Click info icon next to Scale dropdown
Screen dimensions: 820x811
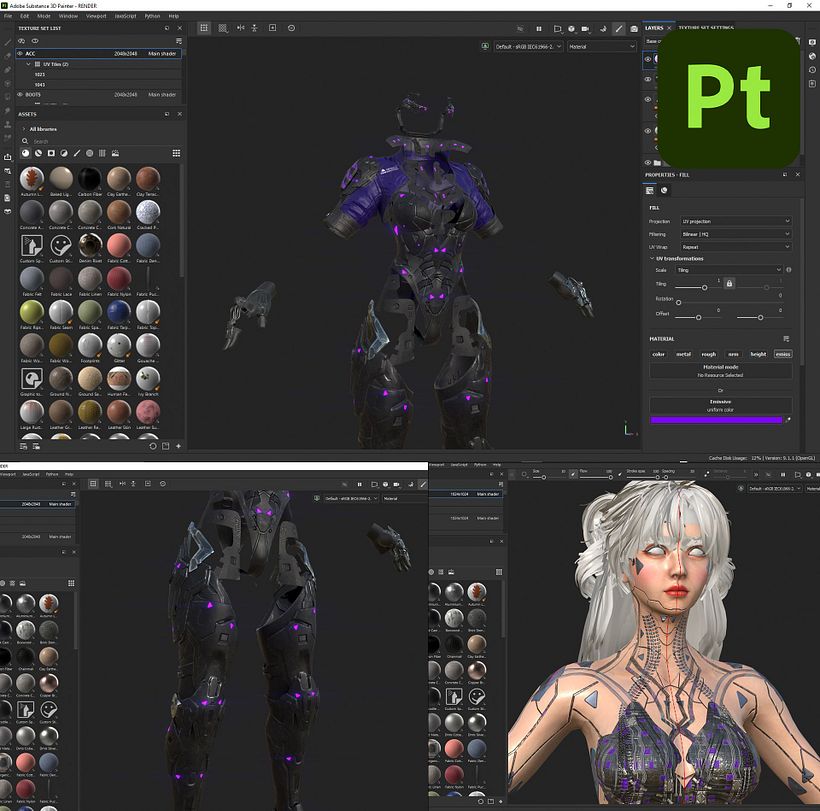tap(789, 270)
